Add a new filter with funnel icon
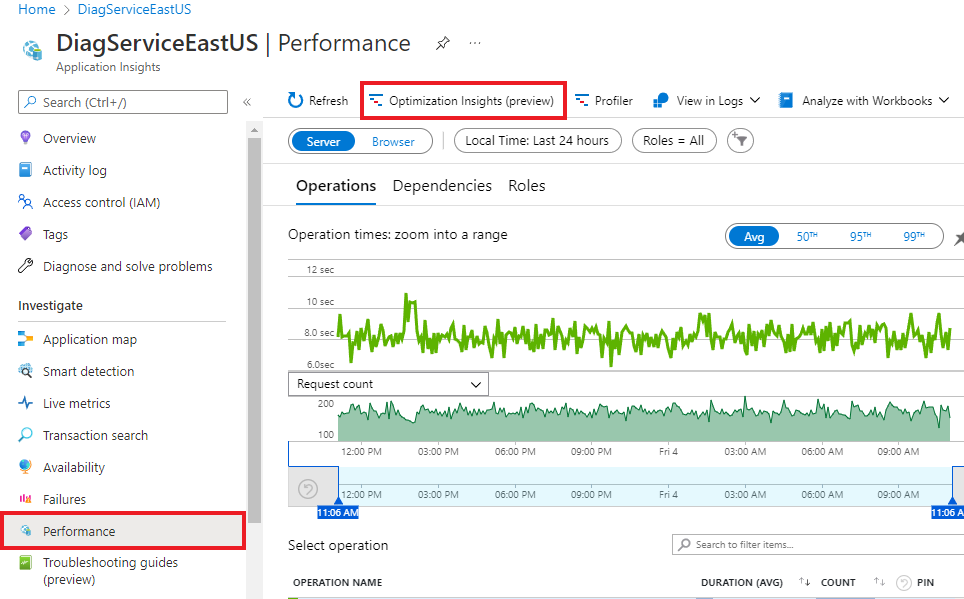The image size is (964, 599). (x=740, y=141)
